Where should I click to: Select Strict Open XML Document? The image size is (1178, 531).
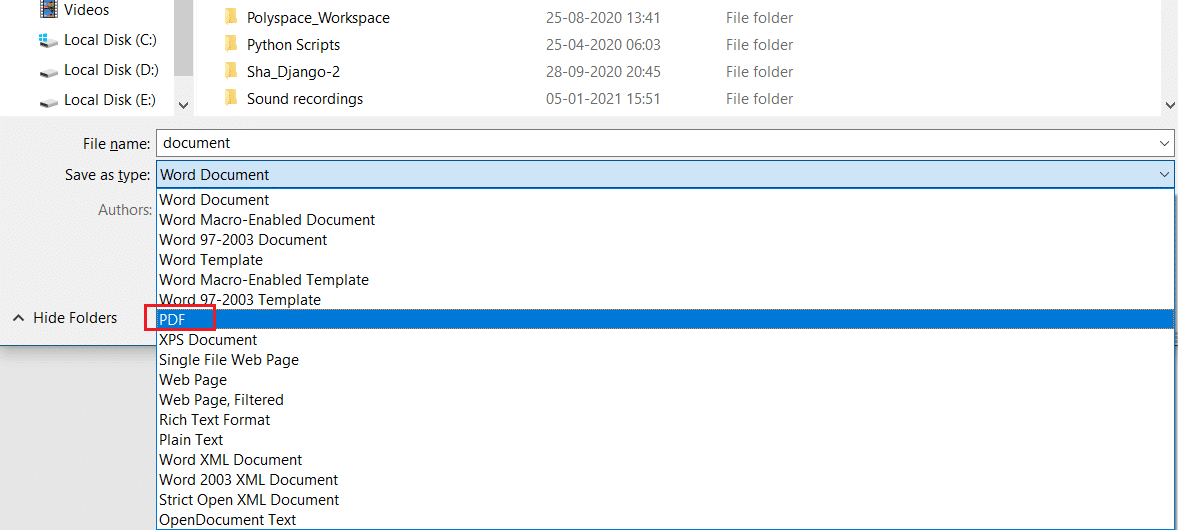tap(665, 499)
